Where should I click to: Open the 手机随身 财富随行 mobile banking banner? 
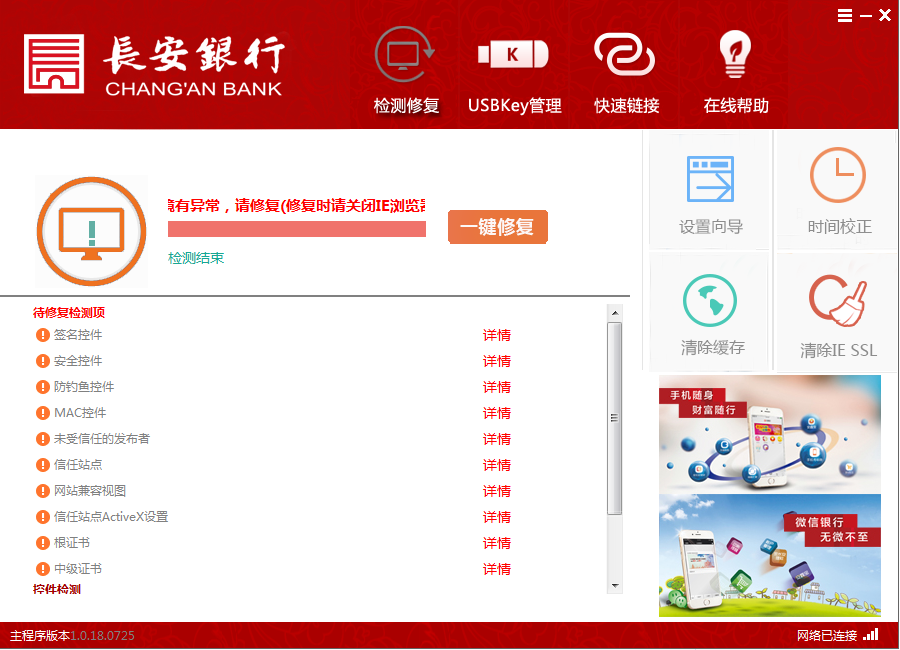coord(770,434)
